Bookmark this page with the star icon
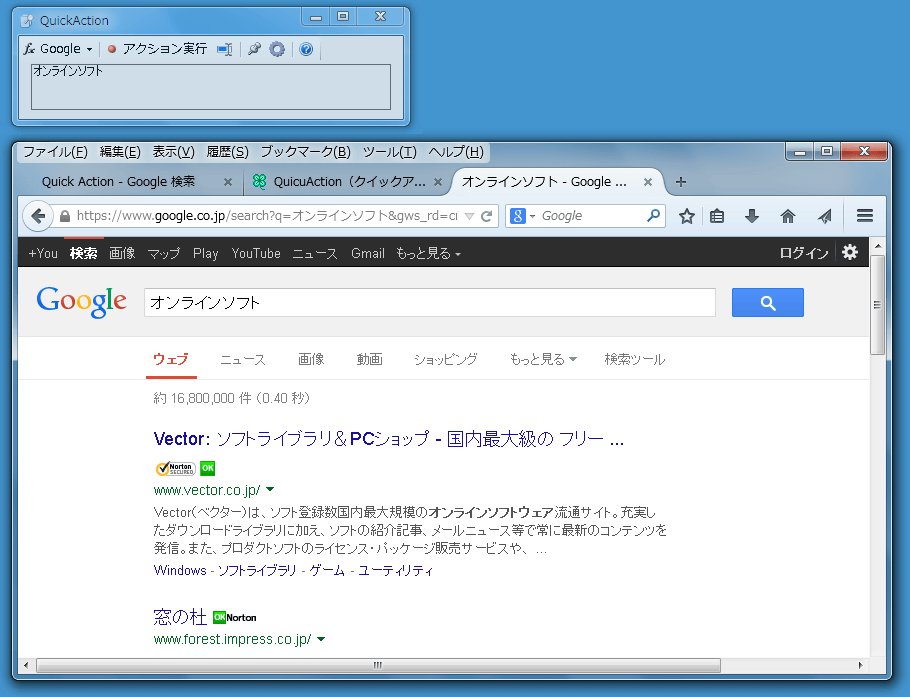This screenshot has height=697, width=910. (687, 216)
